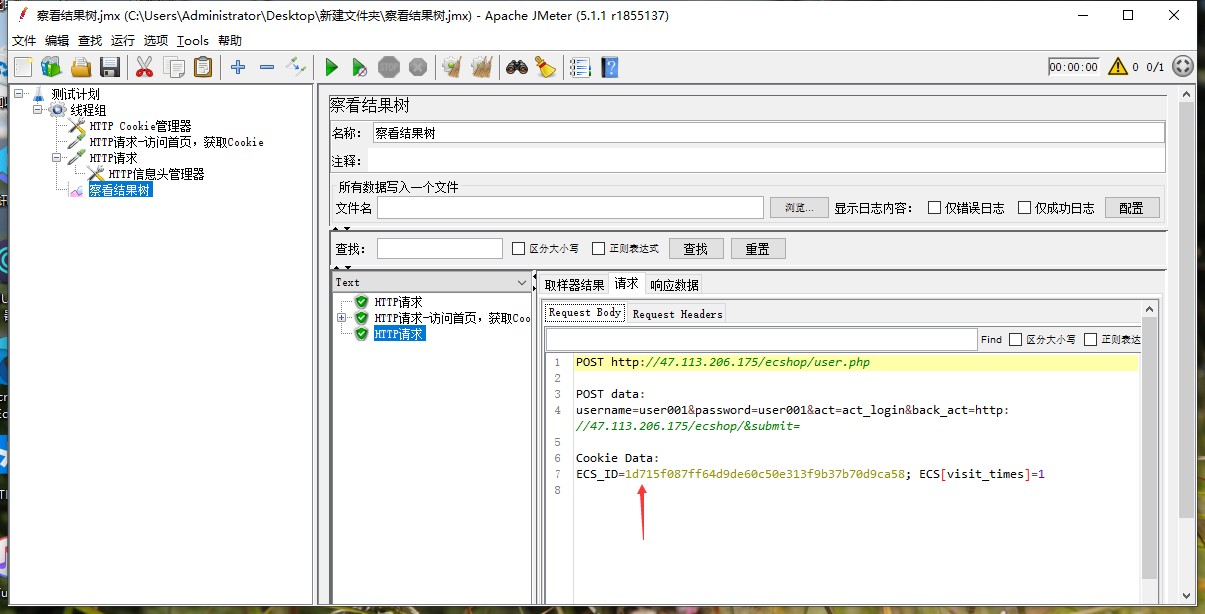Collapse the HTTP请求 node toggle in plan tree
This screenshot has width=1205, height=614.
coord(58,158)
